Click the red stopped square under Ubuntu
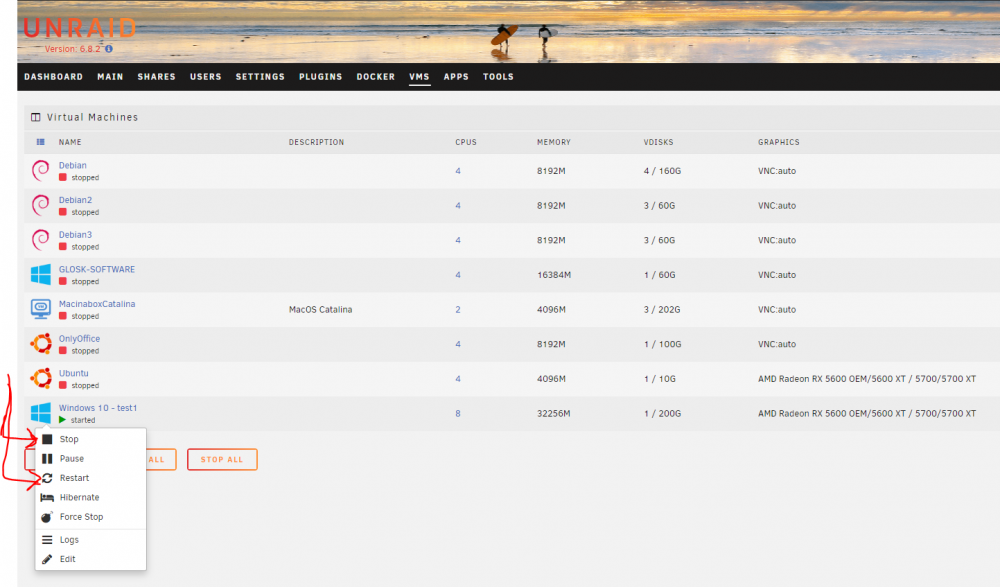Viewport: 1000px width, 587px height. tap(62, 385)
